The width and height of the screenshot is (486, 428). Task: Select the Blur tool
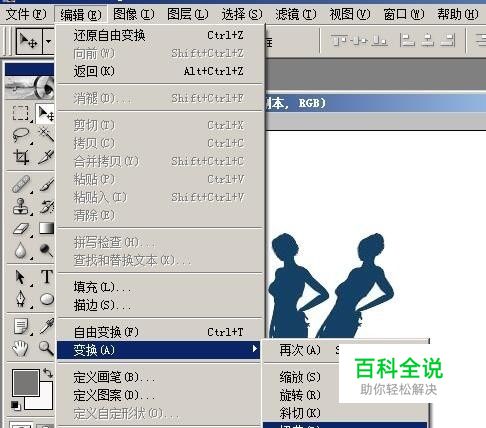point(20,250)
